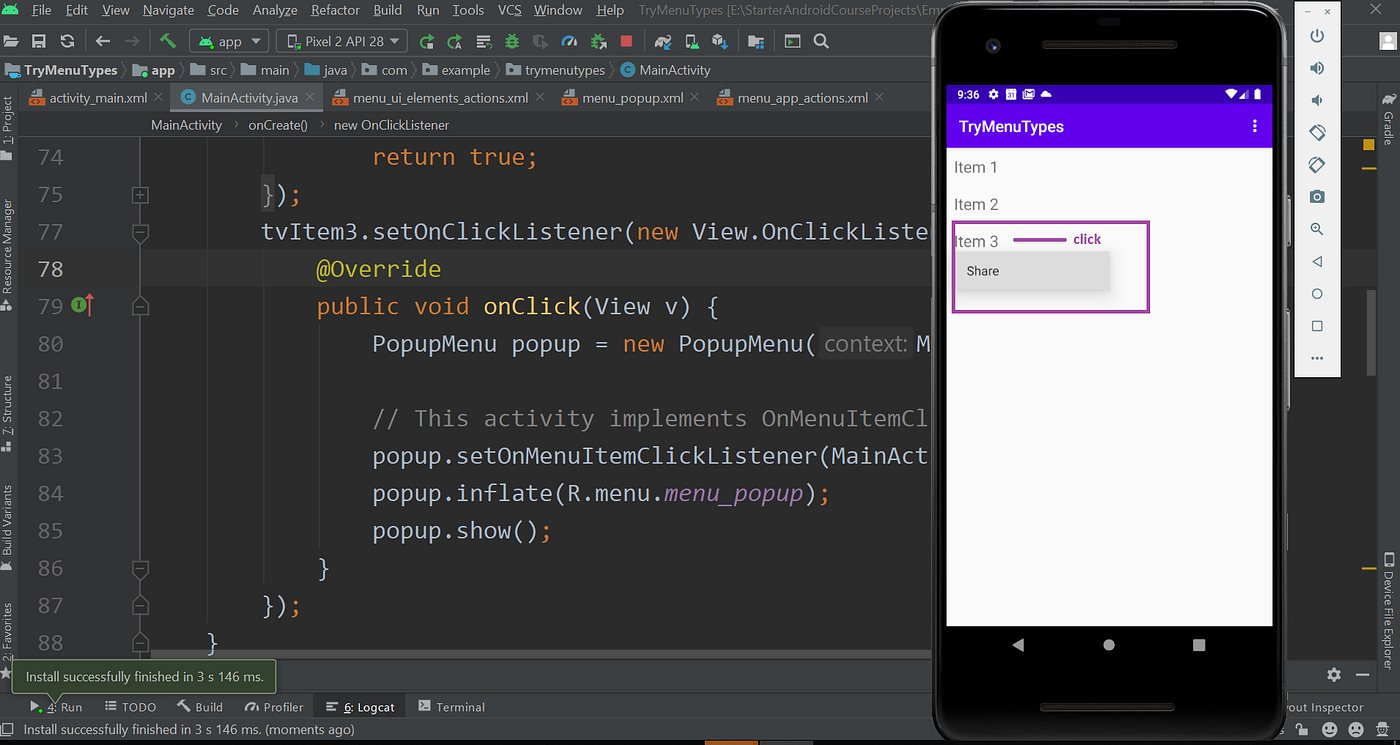1400x745 pixels.
Task: Open the Refactor menu
Action: pyautogui.click(x=335, y=10)
